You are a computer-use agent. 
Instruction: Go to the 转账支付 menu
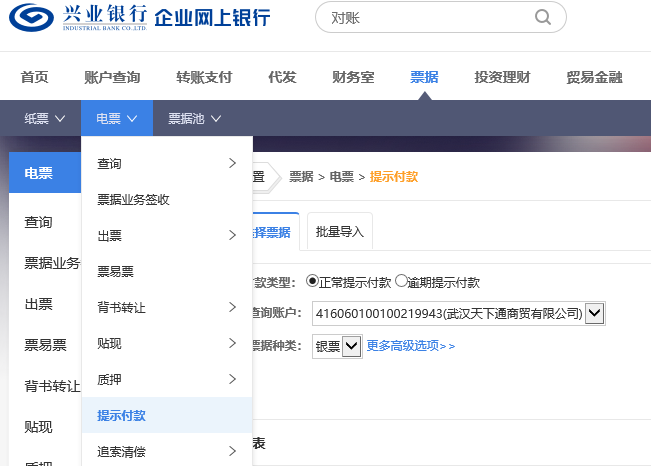click(x=204, y=77)
